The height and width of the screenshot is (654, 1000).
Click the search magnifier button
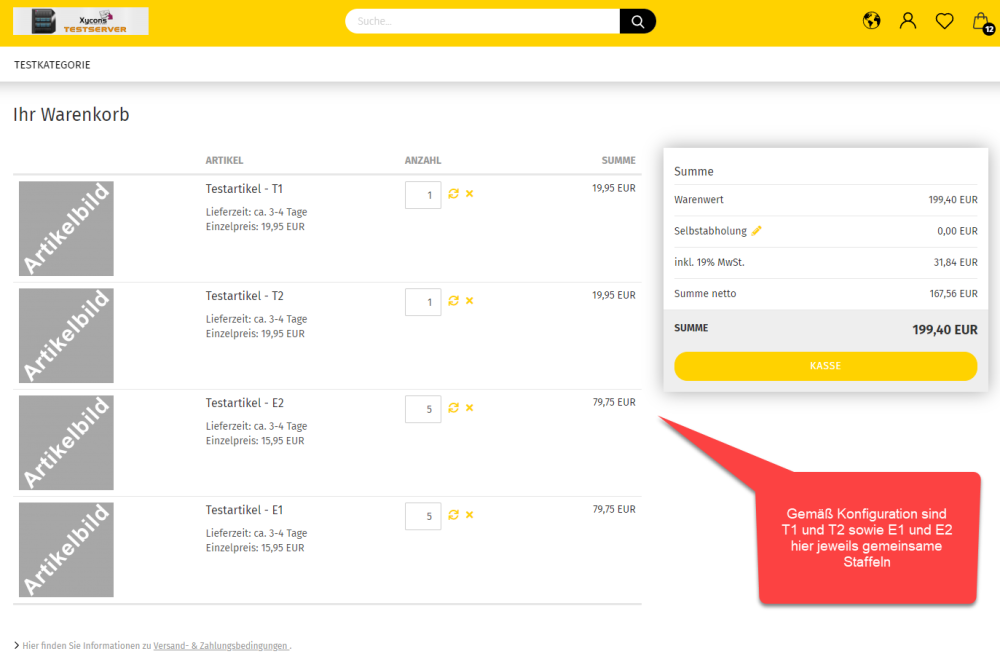pos(637,21)
